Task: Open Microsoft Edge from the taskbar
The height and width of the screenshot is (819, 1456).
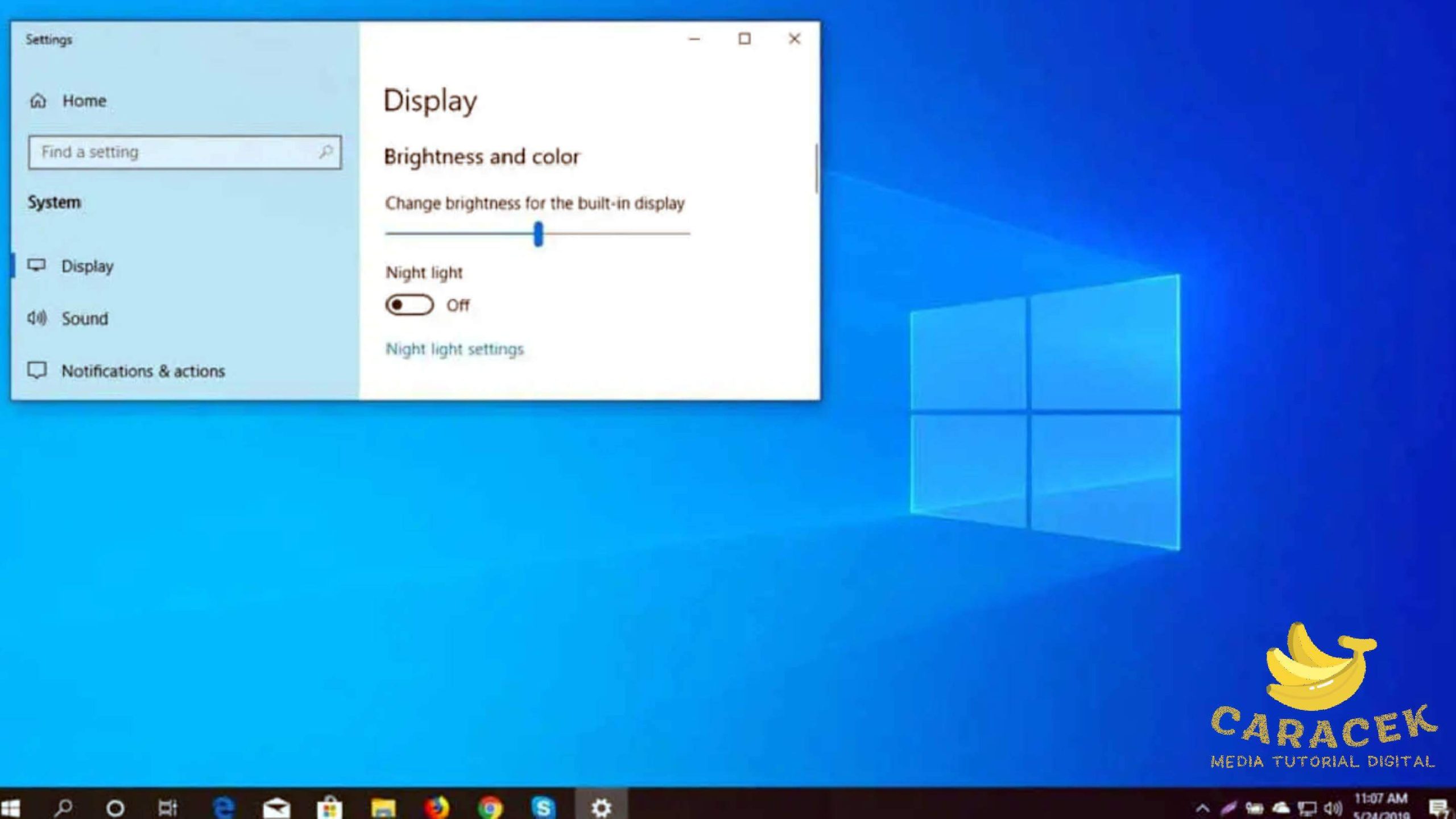Action: pos(224,808)
